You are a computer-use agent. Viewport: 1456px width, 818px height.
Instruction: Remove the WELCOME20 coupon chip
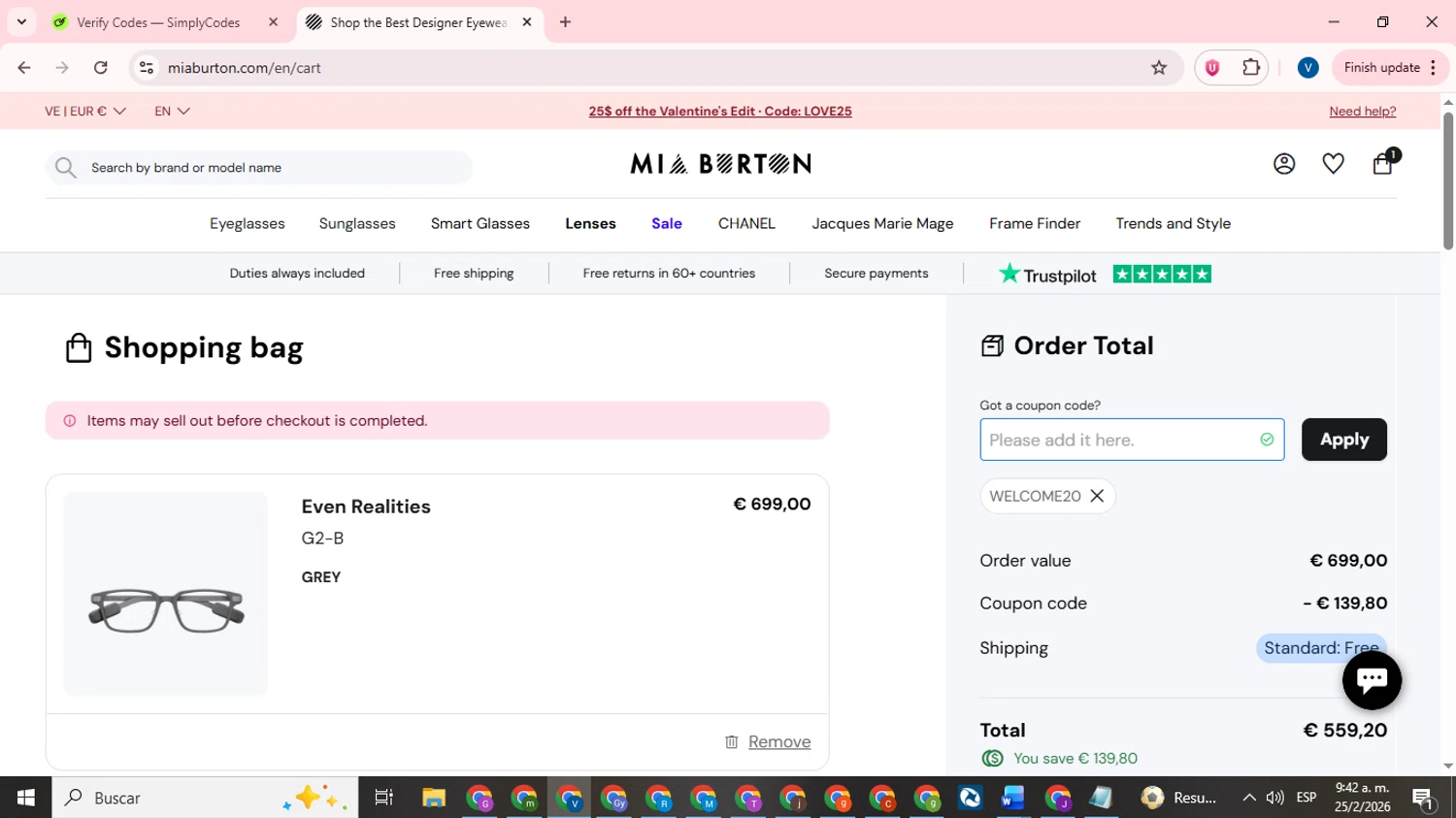[x=1097, y=496]
